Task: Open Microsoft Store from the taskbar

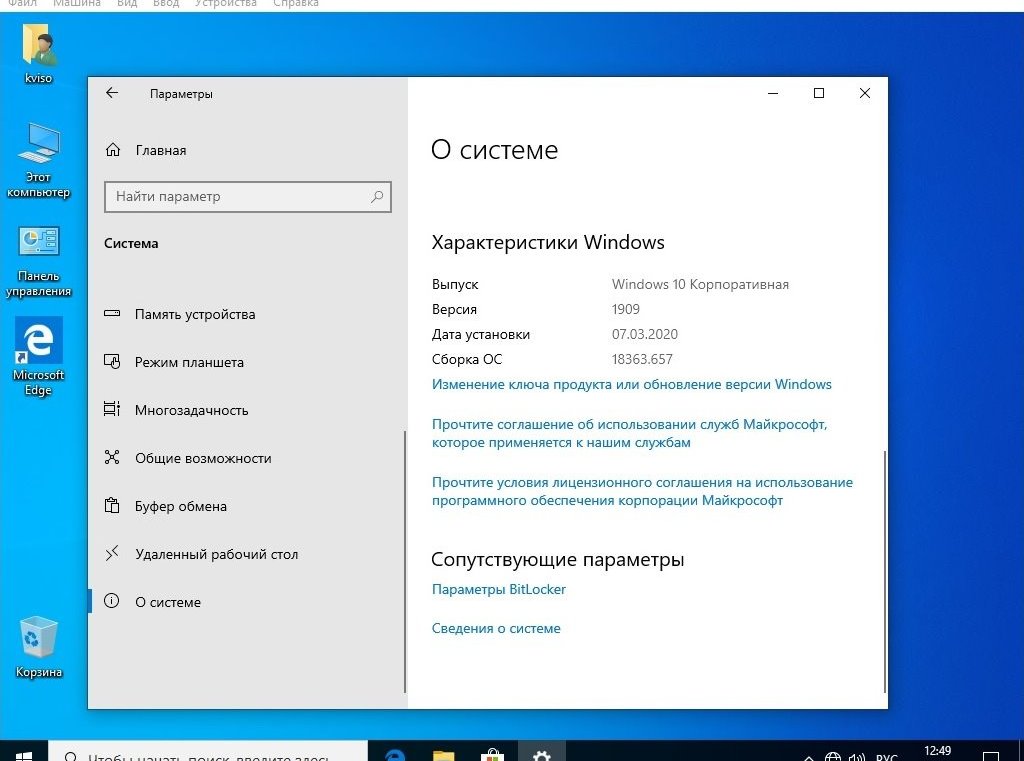Action: click(x=492, y=754)
